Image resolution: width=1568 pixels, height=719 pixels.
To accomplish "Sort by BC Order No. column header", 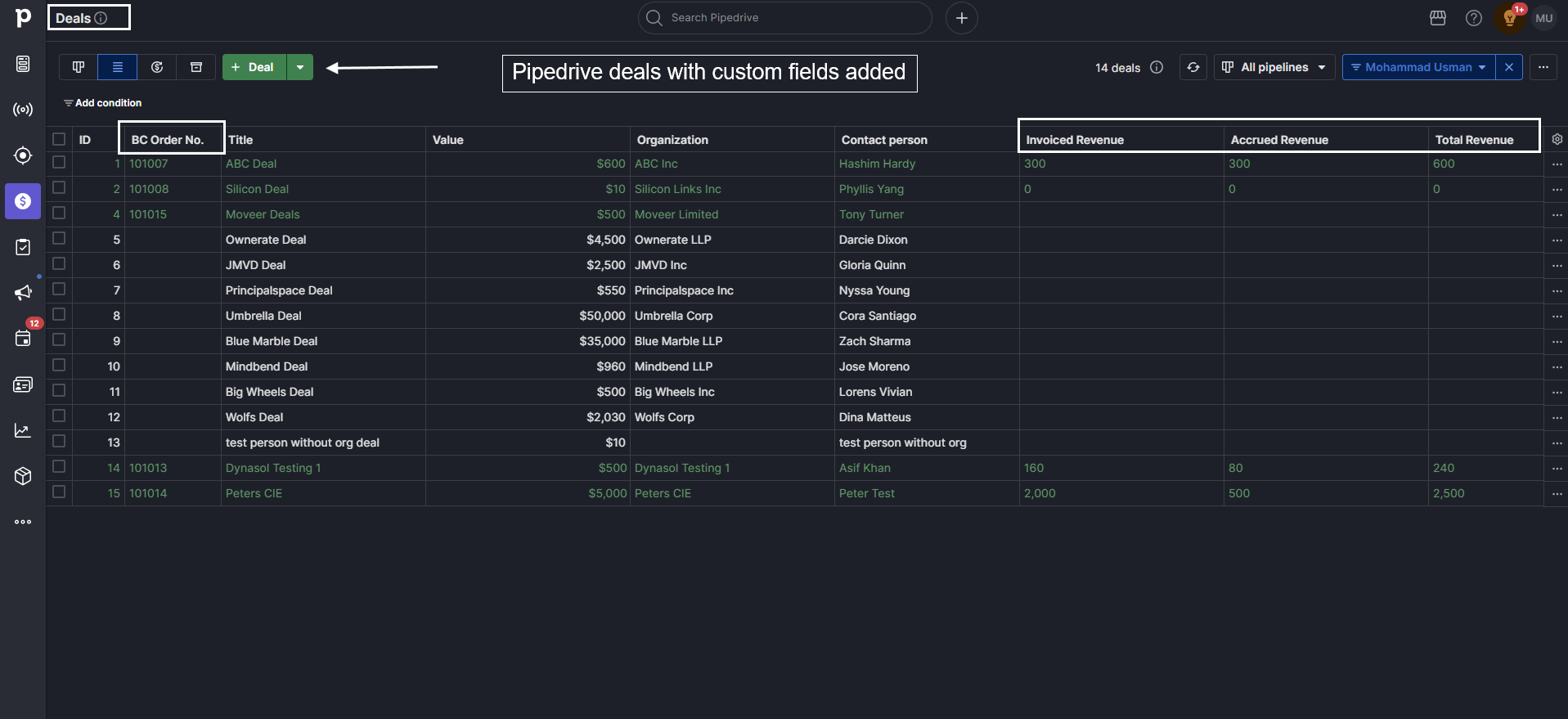I will pos(168,140).
